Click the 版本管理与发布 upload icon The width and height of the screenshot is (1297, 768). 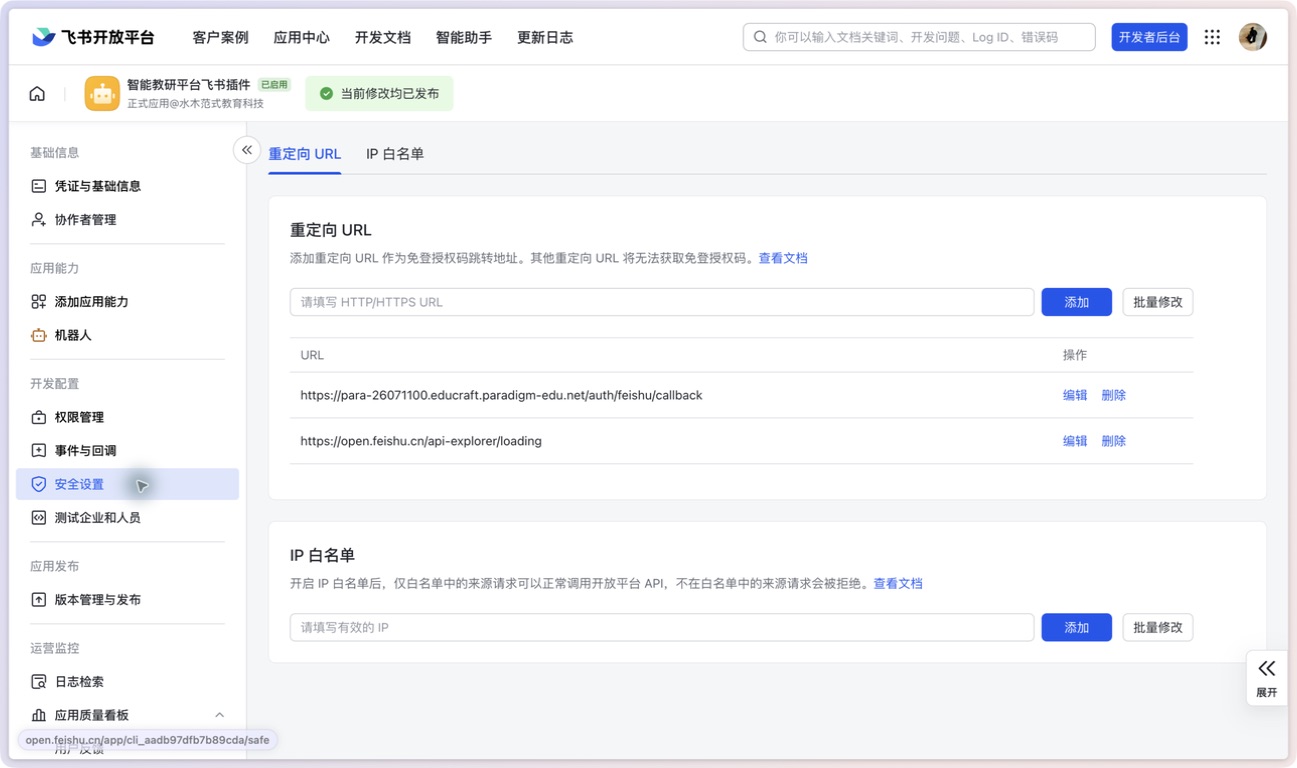(x=38, y=600)
